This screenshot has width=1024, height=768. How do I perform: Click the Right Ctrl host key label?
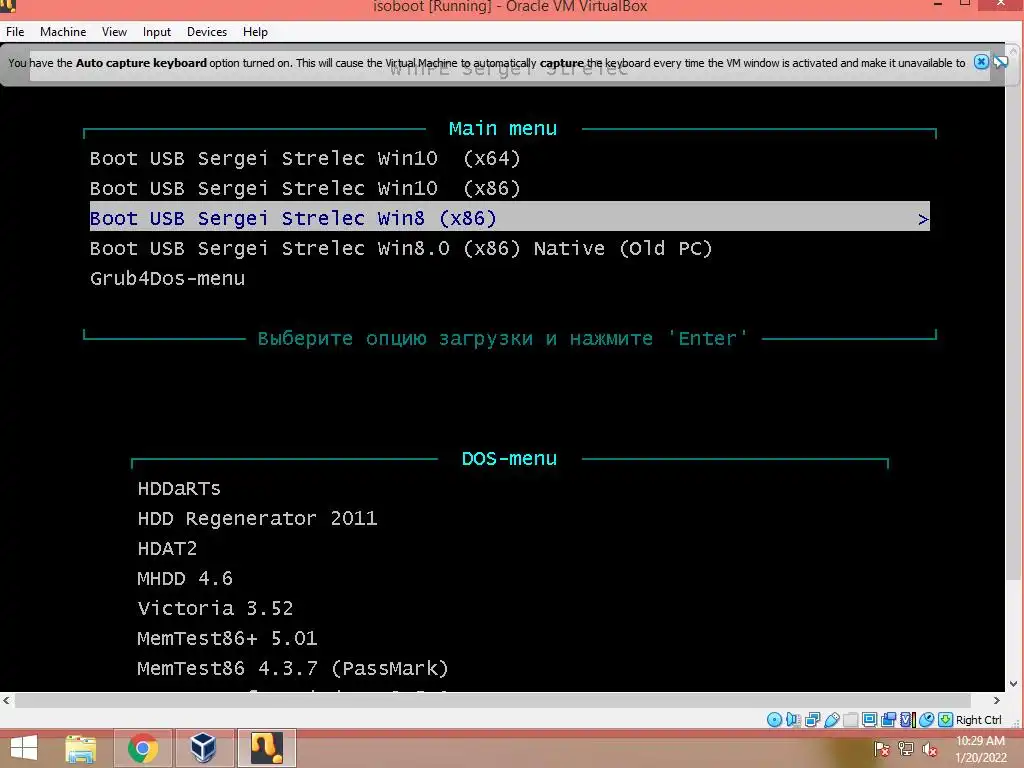pos(978,720)
